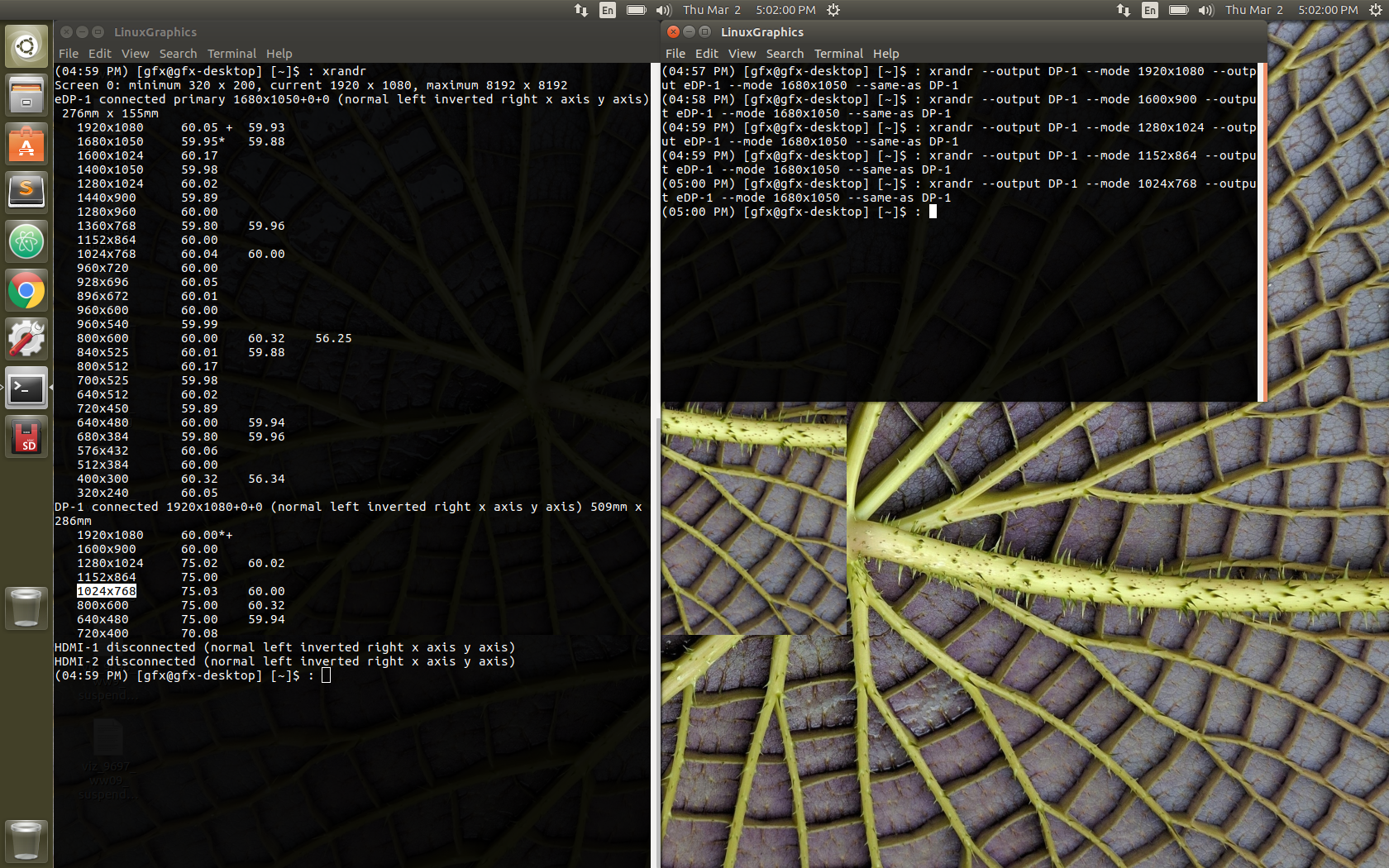Image resolution: width=1389 pixels, height=868 pixels.
Task: Click the Terminal icon in the launcher
Action: click(26, 388)
